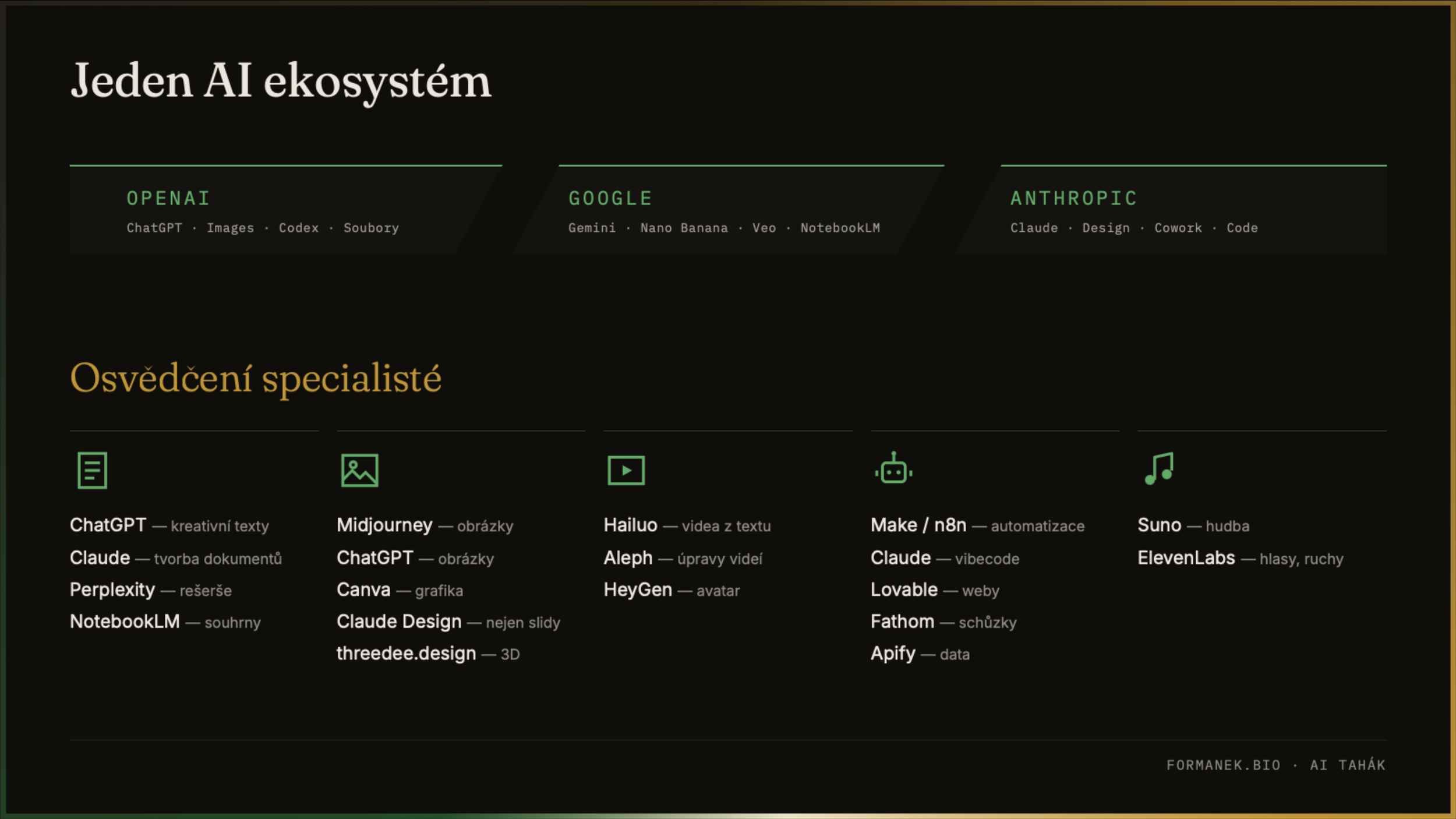
Task: Click the music note icon above Suno
Action: (x=1159, y=468)
